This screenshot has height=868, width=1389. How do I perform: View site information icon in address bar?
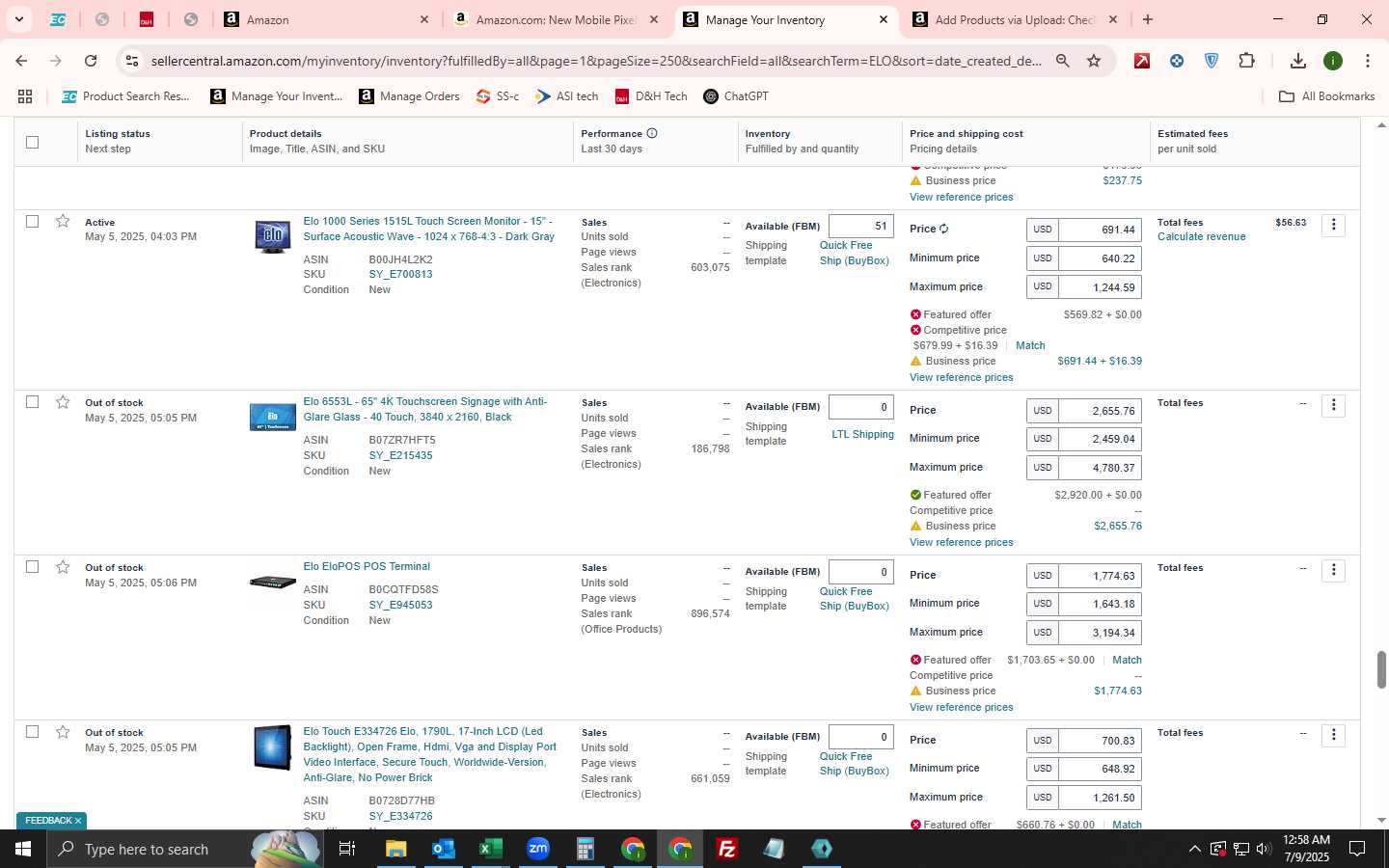pyautogui.click(x=132, y=61)
